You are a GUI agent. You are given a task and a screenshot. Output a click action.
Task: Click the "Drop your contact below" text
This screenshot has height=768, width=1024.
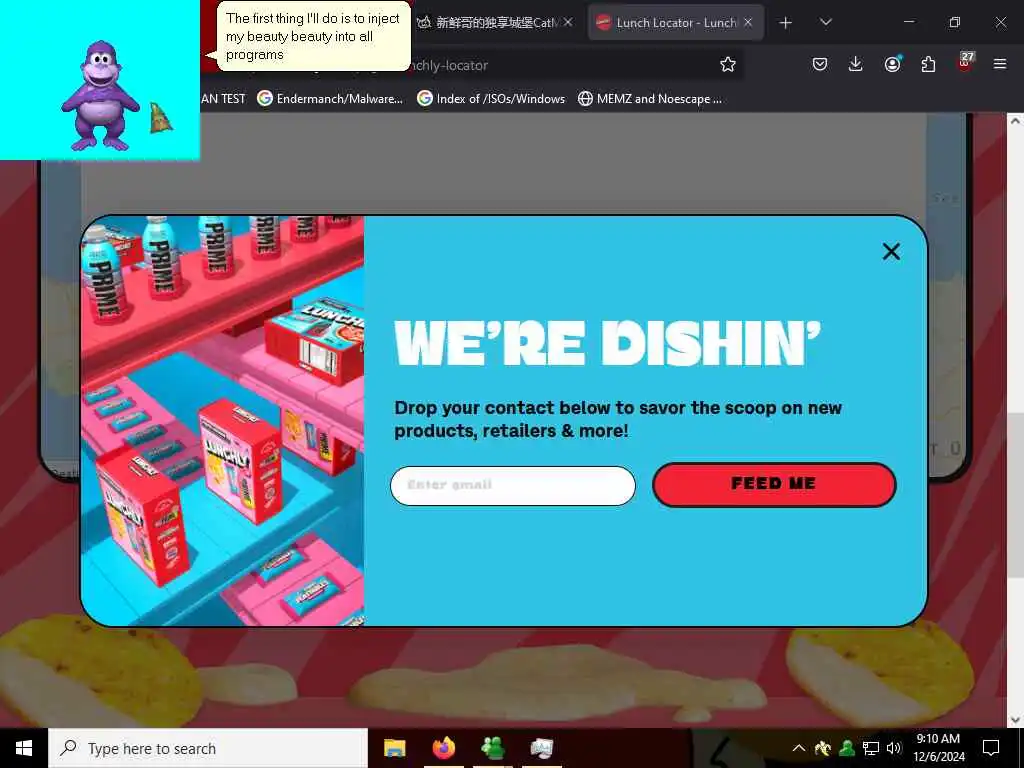(x=618, y=419)
